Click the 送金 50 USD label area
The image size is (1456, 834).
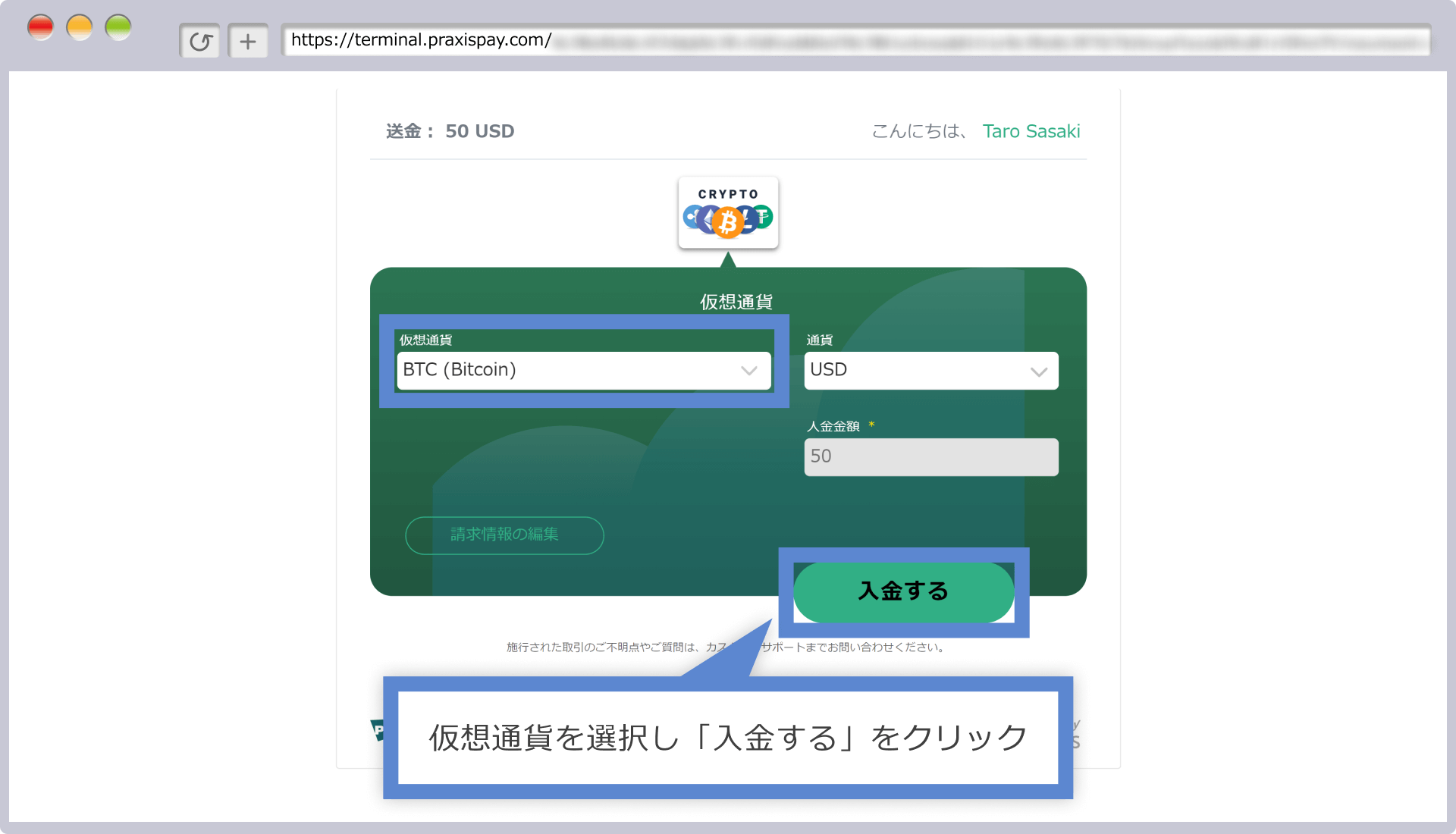[450, 130]
